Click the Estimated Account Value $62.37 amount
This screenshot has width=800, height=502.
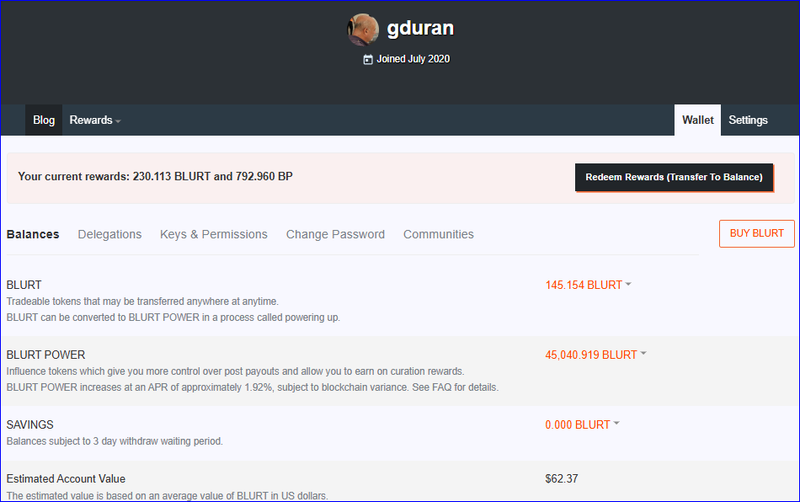click(562, 479)
